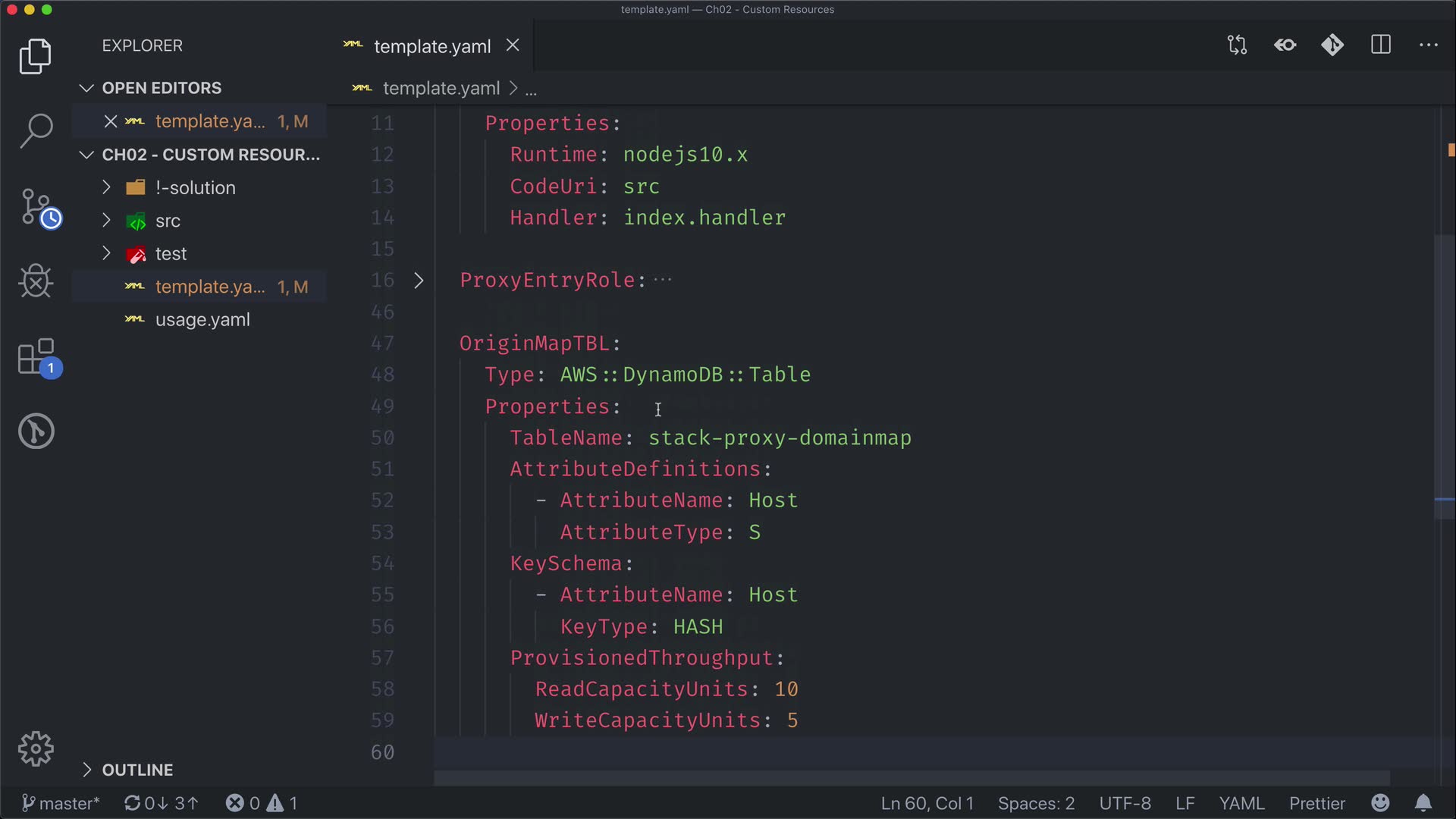Screen dimensions: 1456x819
Task: Expand the folded ProxyEntryRole section
Action: (x=419, y=281)
